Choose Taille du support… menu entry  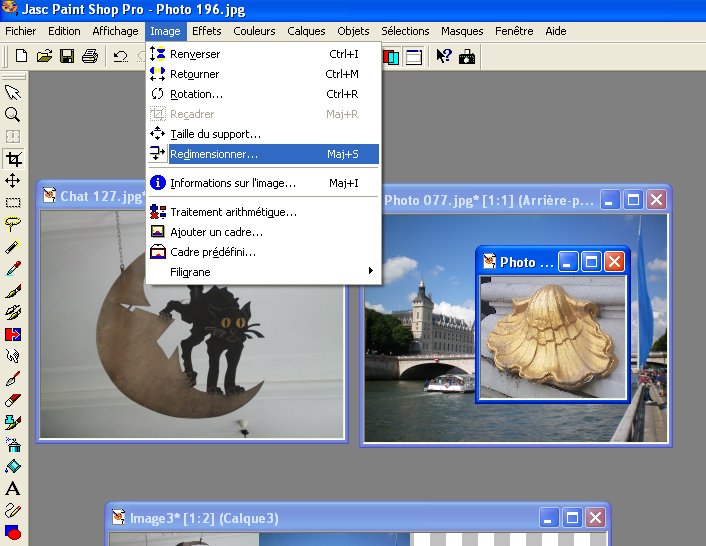pos(264,134)
